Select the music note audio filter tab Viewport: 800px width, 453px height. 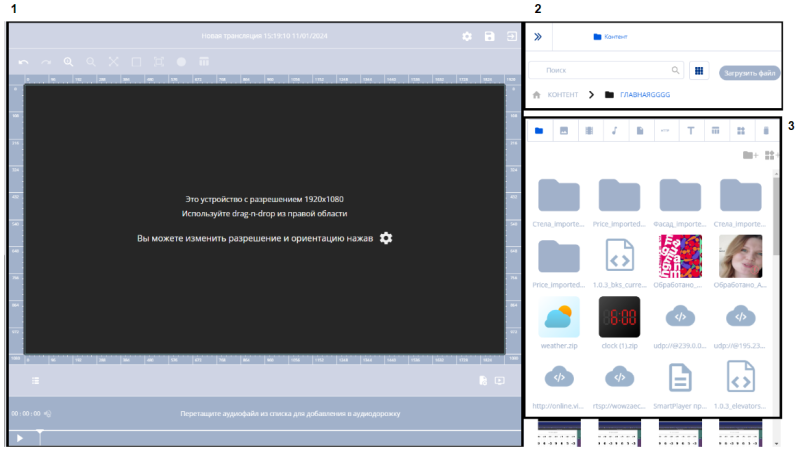click(615, 131)
